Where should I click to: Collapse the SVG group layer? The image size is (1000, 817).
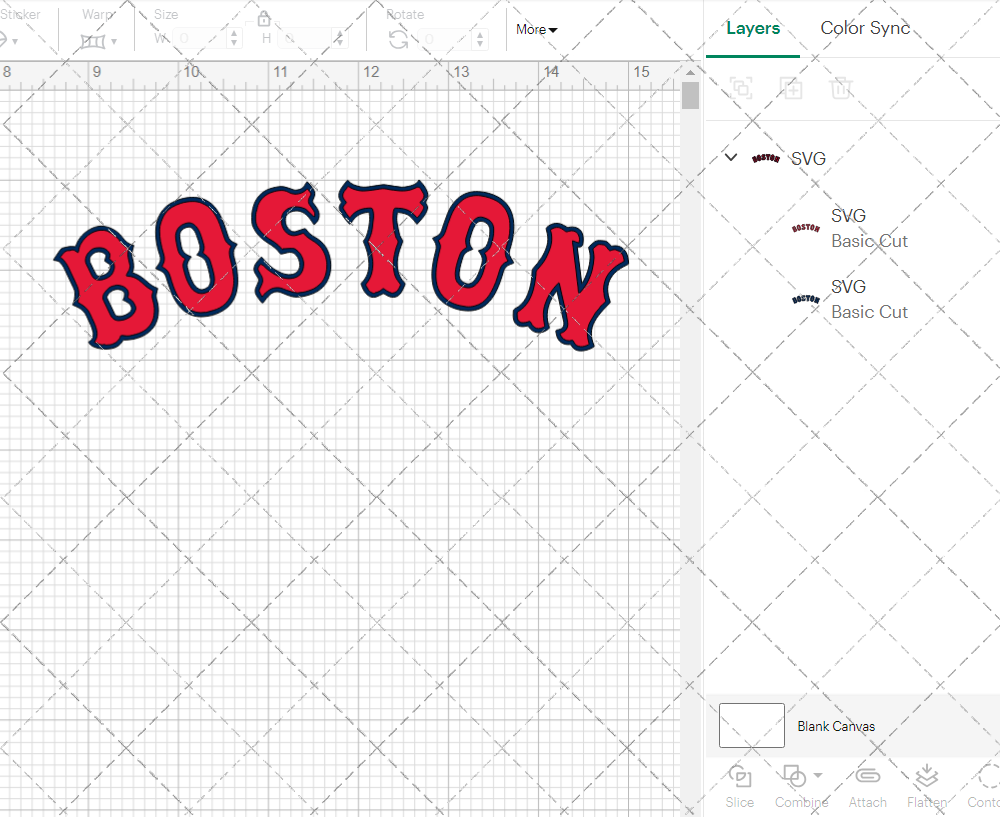point(731,158)
